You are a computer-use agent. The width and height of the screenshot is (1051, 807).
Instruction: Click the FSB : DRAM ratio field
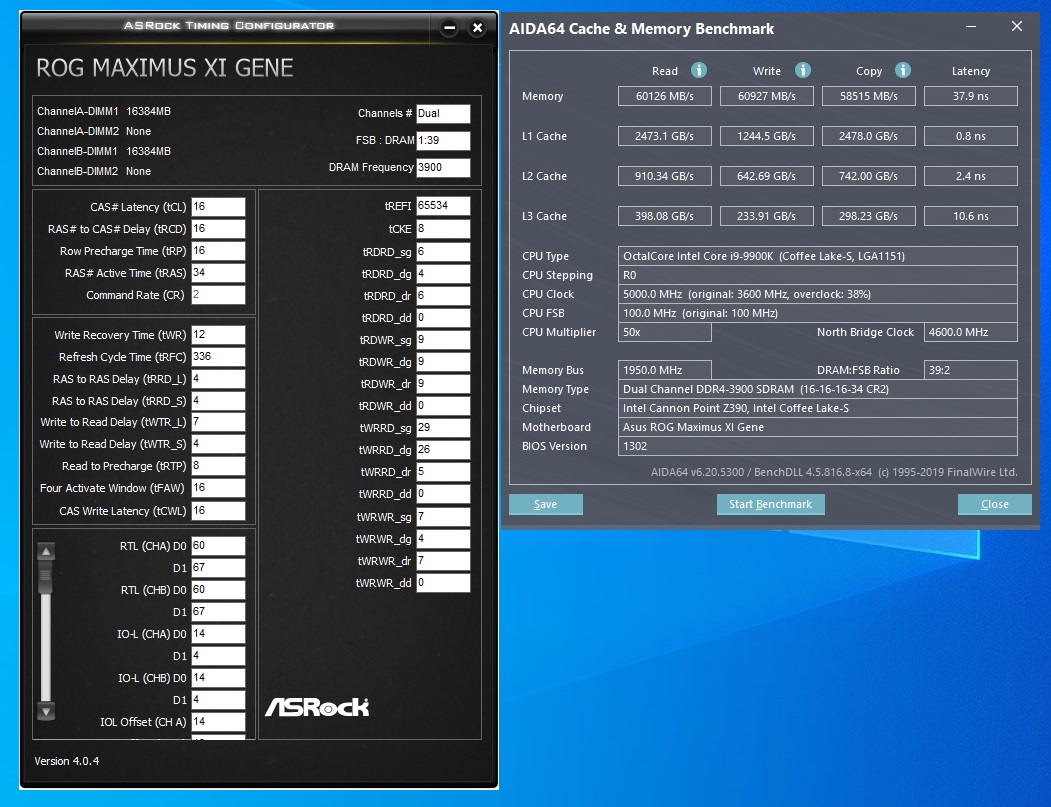pos(443,140)
